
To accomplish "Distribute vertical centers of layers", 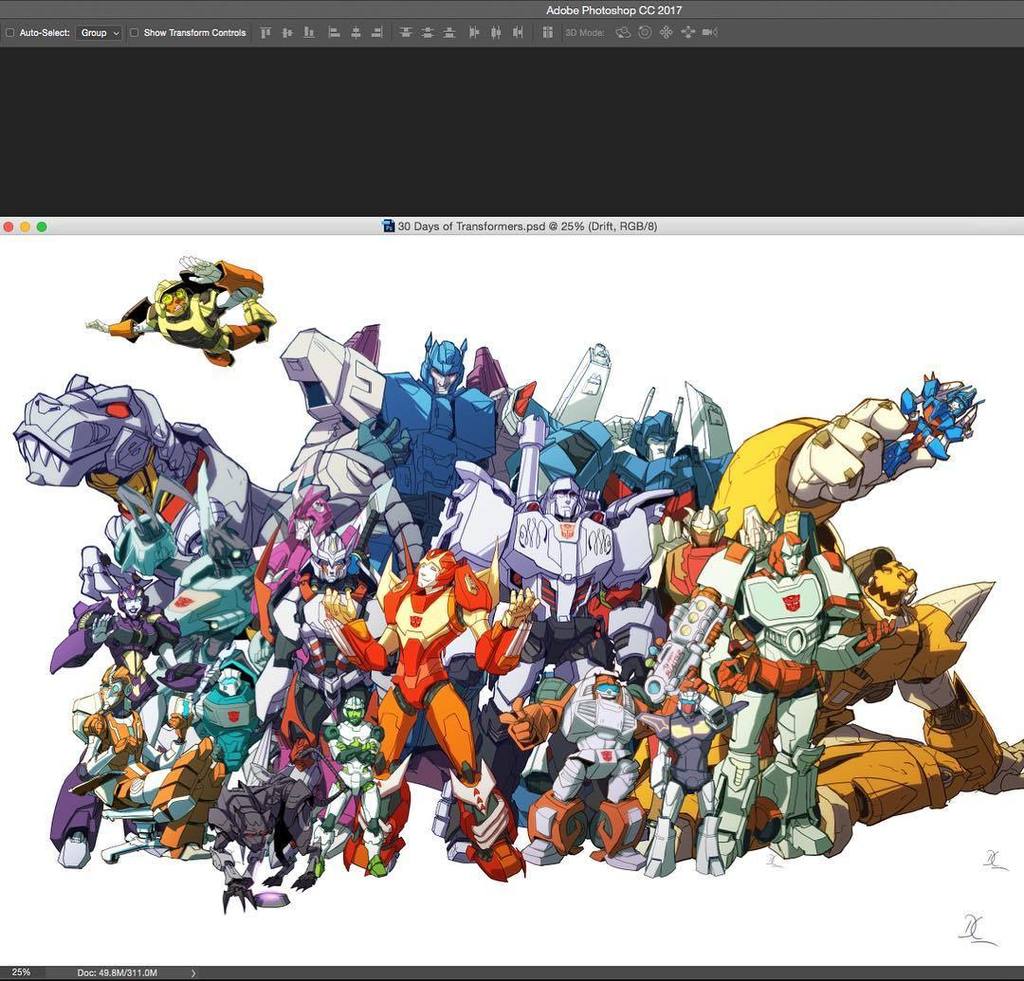I will pos(427,33).
